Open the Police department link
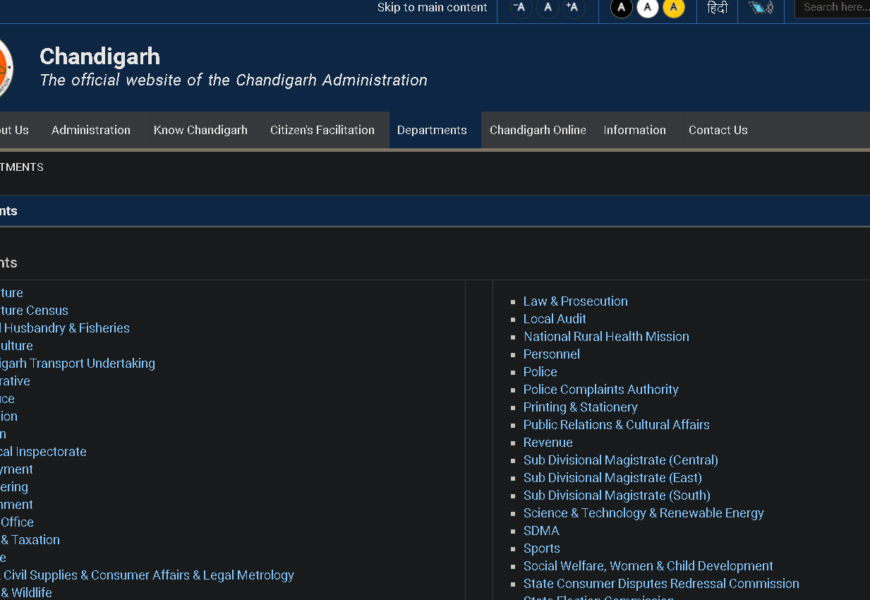 pos(540,372)
